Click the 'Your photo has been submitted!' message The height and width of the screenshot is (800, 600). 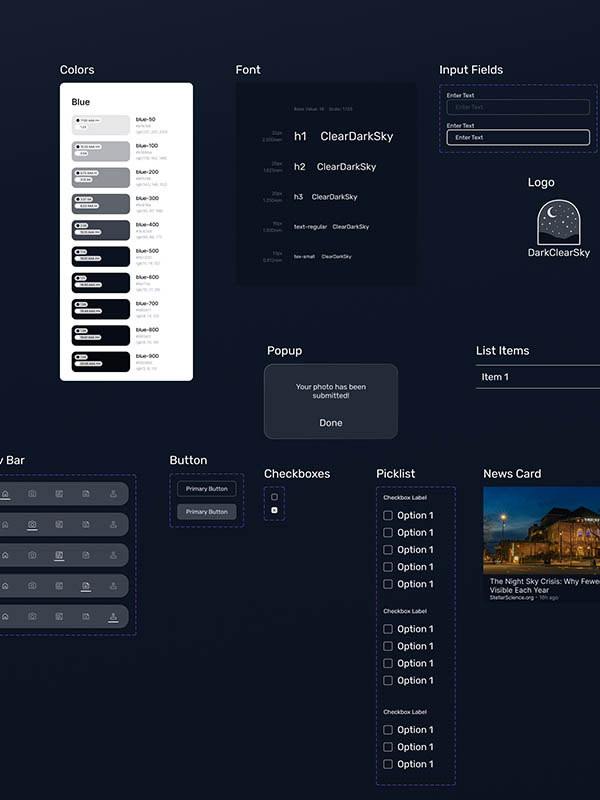(x=331, y=391)
